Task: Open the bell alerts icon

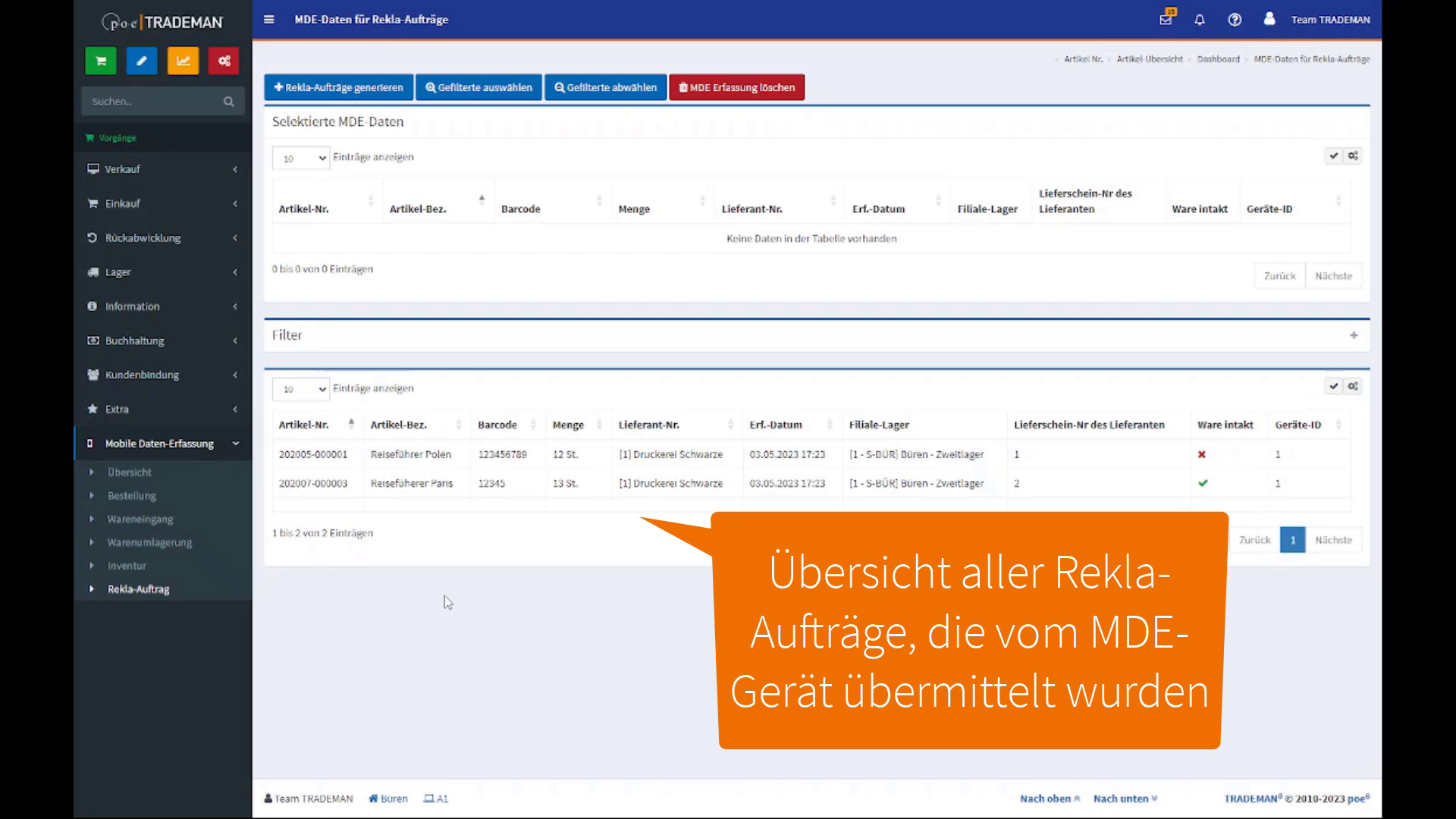Action: [1200, 20]
